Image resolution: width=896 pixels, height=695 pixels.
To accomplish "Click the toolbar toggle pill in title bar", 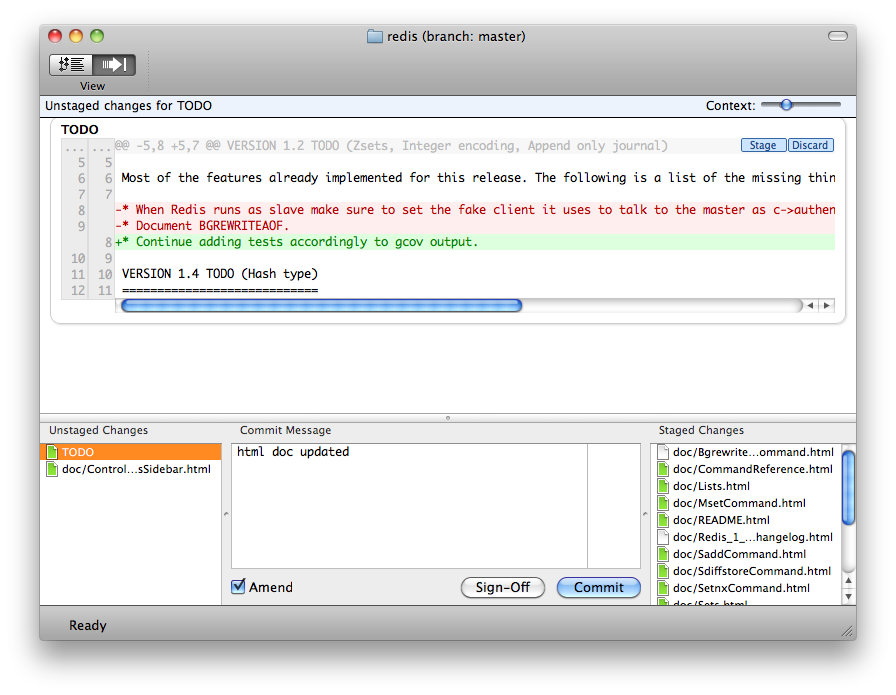I will tap(838, 36).
